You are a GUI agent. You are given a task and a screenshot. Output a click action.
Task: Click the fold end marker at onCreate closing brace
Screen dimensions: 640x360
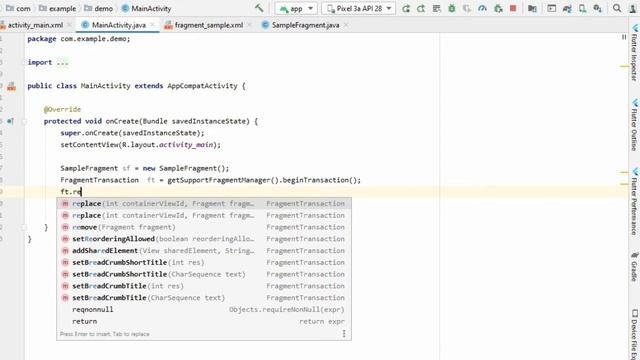coord(24,227)
